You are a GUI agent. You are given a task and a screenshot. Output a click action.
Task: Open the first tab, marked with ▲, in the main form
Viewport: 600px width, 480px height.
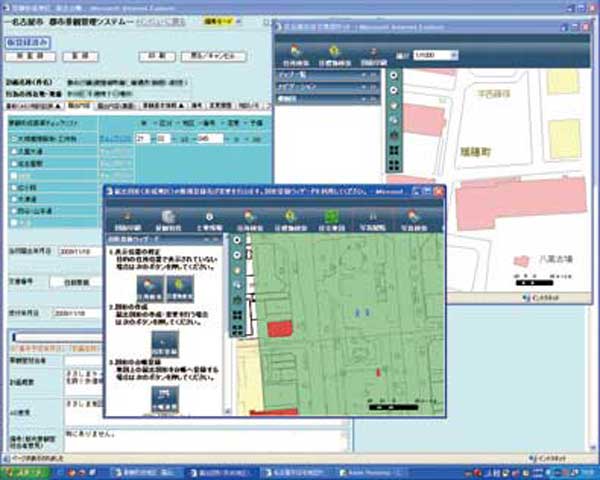pos(34,106)
